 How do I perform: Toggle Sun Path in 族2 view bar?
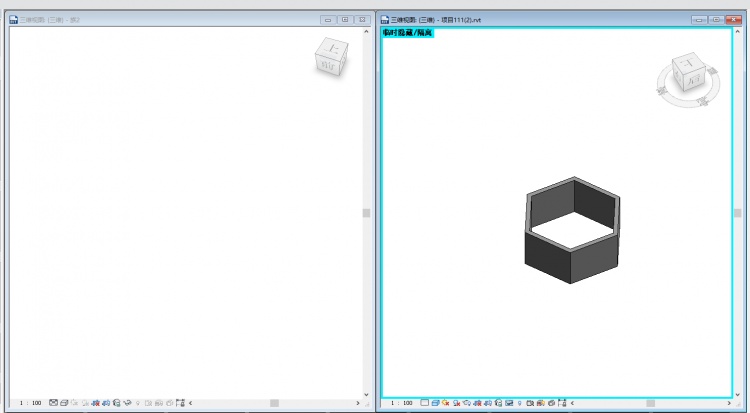75,403
